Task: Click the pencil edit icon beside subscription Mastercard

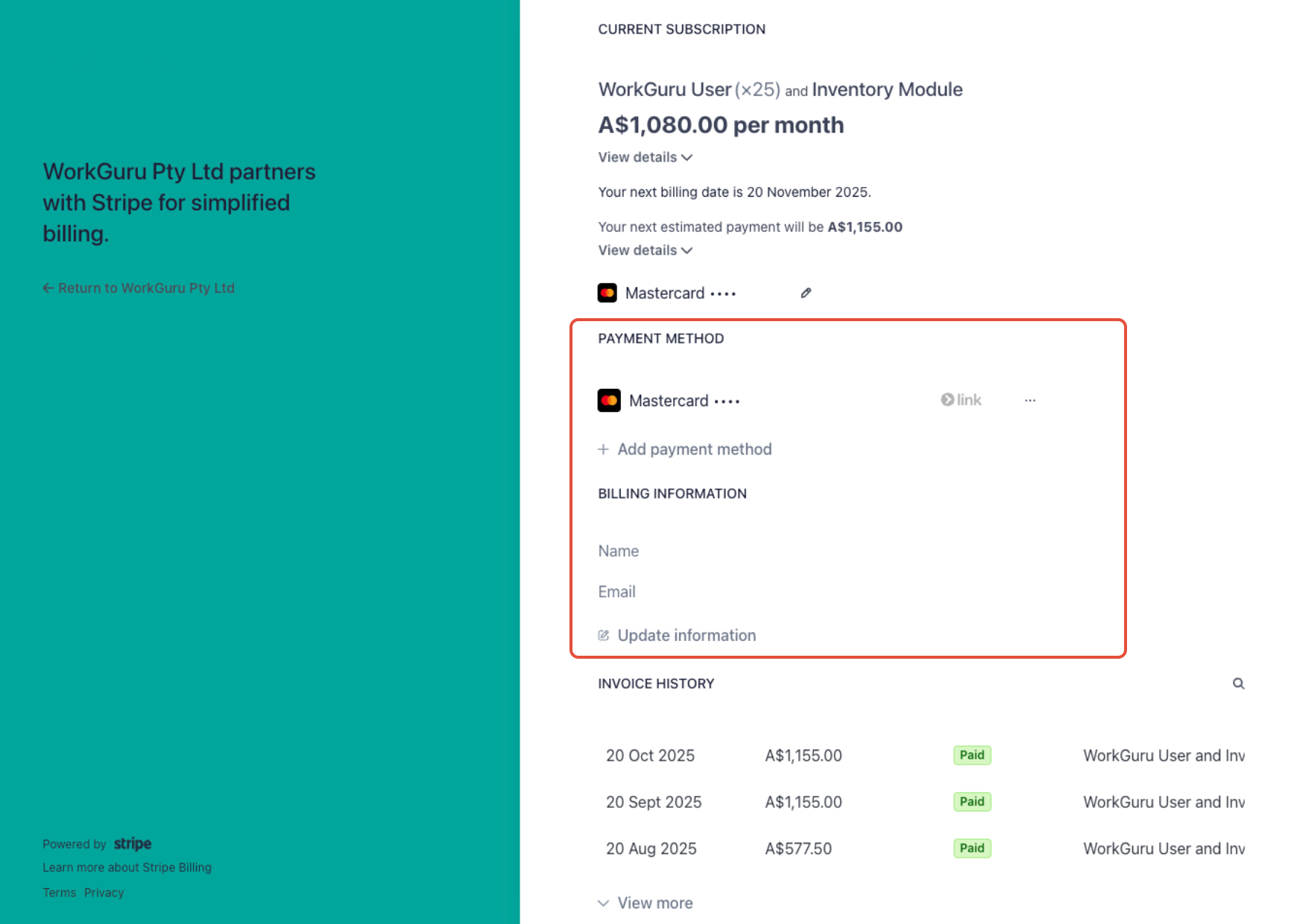Action: pyautogui.click(x=806, y=293)
